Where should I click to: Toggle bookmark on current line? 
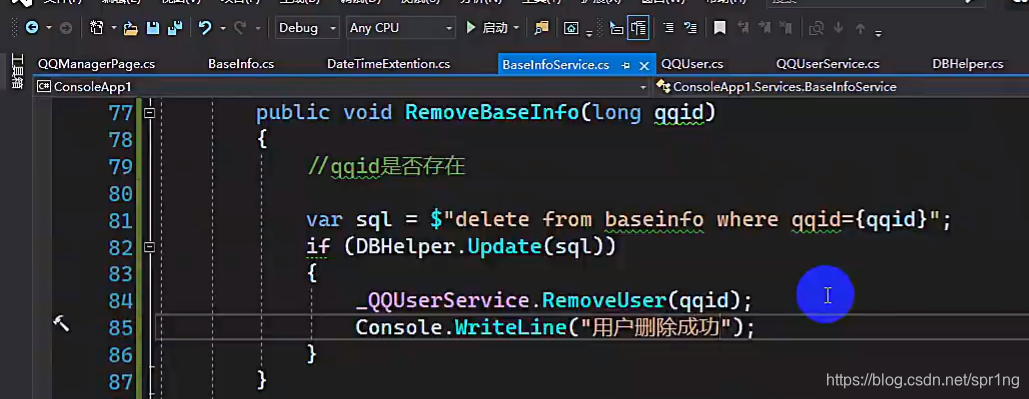[720, 28]
